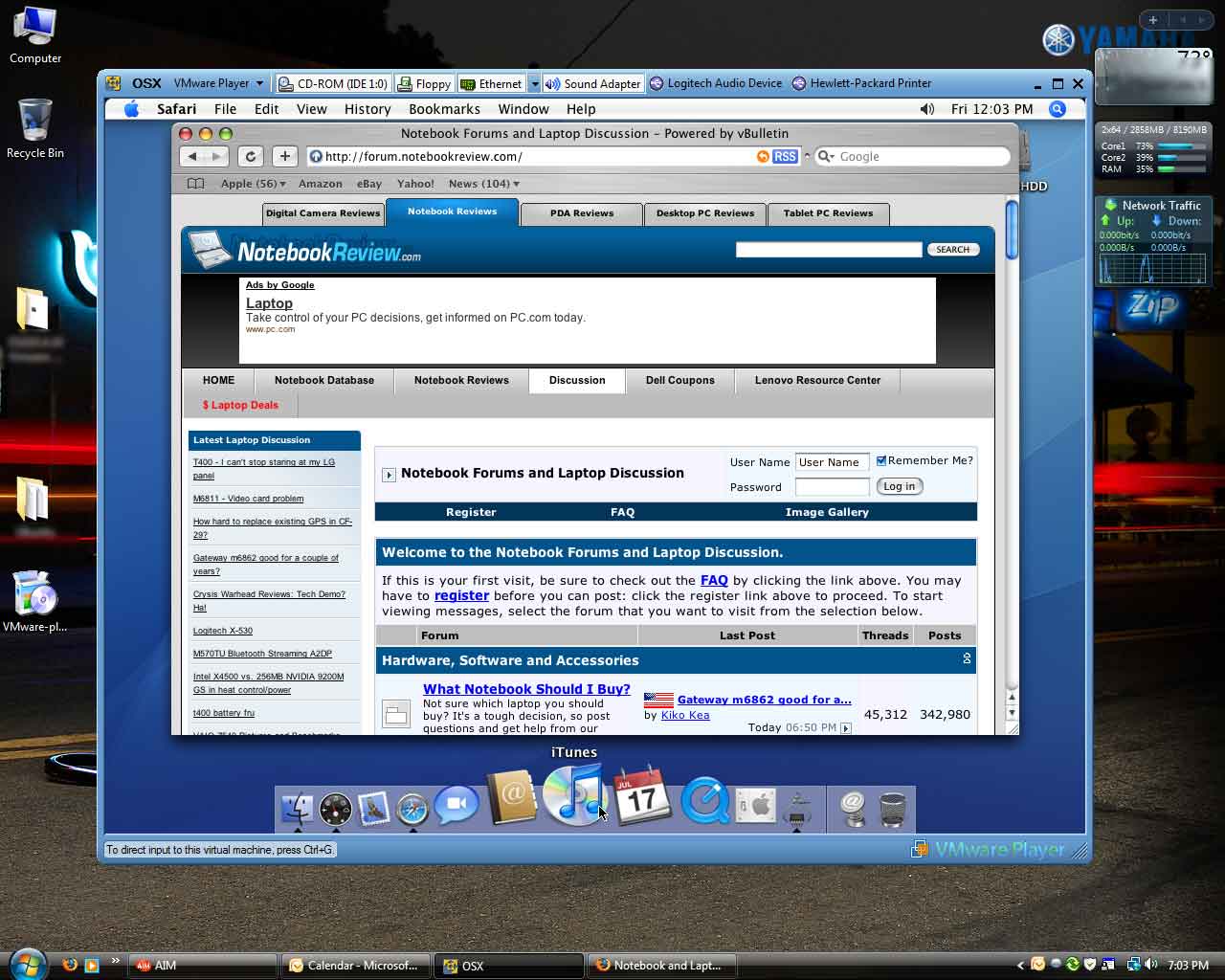Reload the page in Safari

point(251,156)
